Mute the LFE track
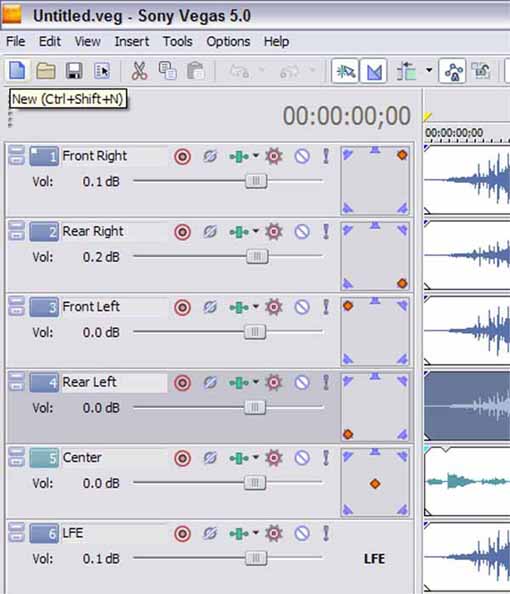The width and height of the screenshot is (510, 594). point(302,533)
